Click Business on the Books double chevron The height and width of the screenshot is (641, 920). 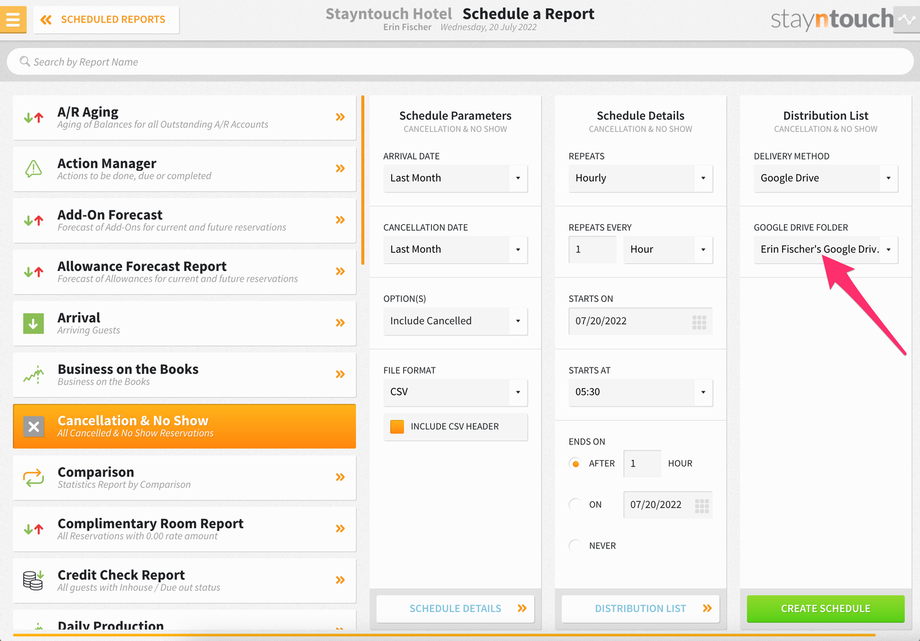pyautogui.click(x=340, y=374)
